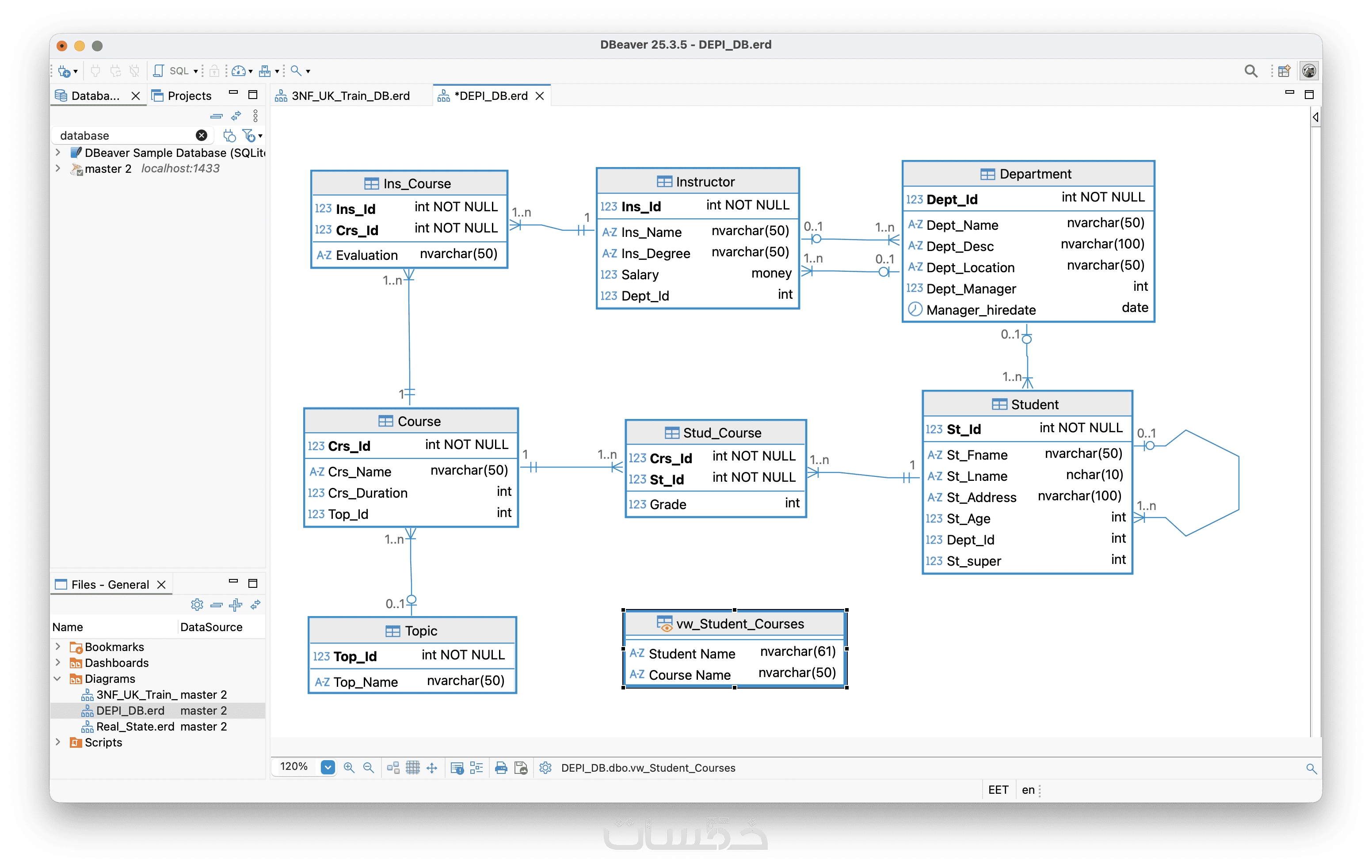Open the 120% zoom level dropdown

click(328, 767)
